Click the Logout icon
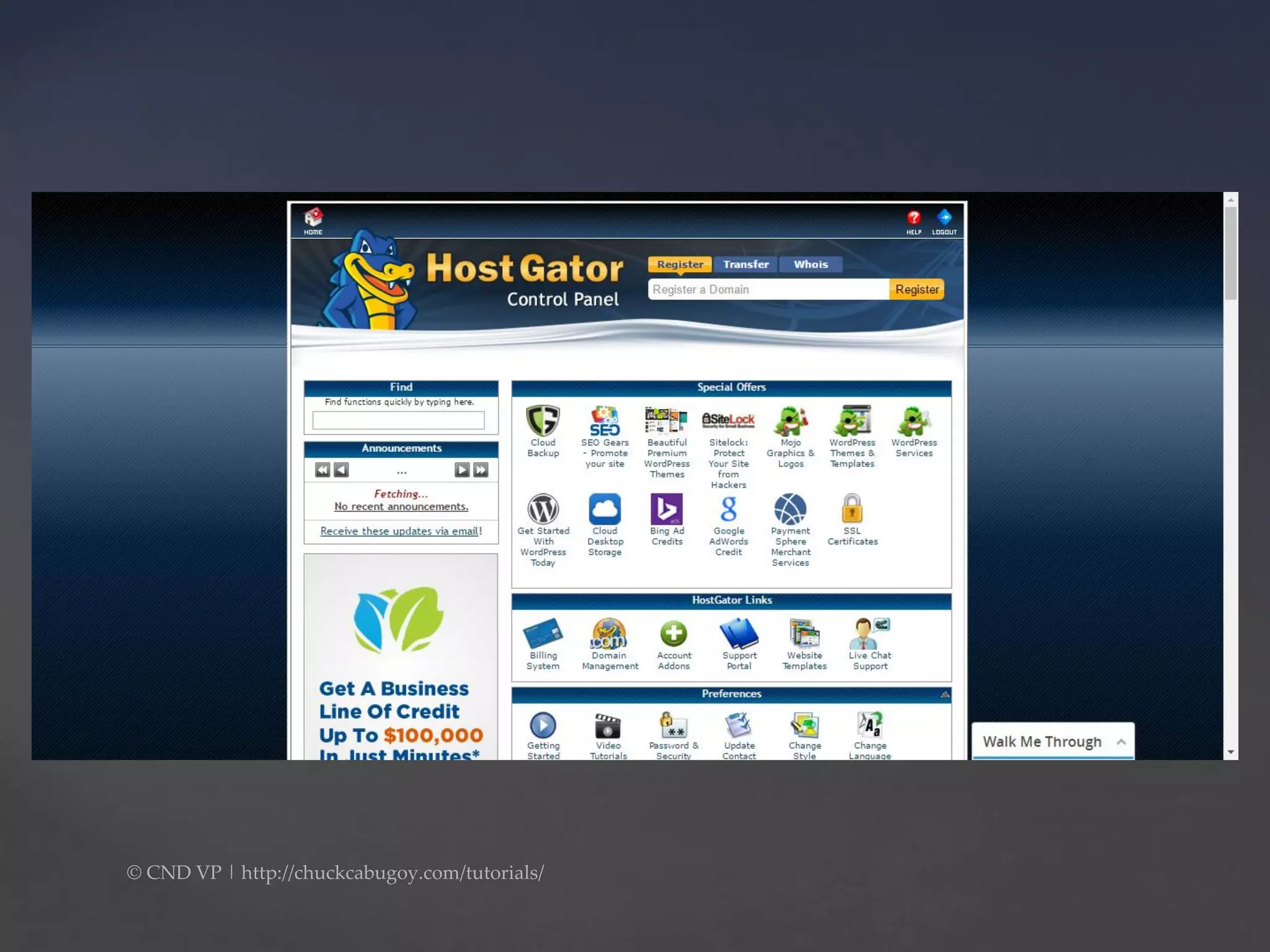The image size is (1270, 952). [944, 223]
